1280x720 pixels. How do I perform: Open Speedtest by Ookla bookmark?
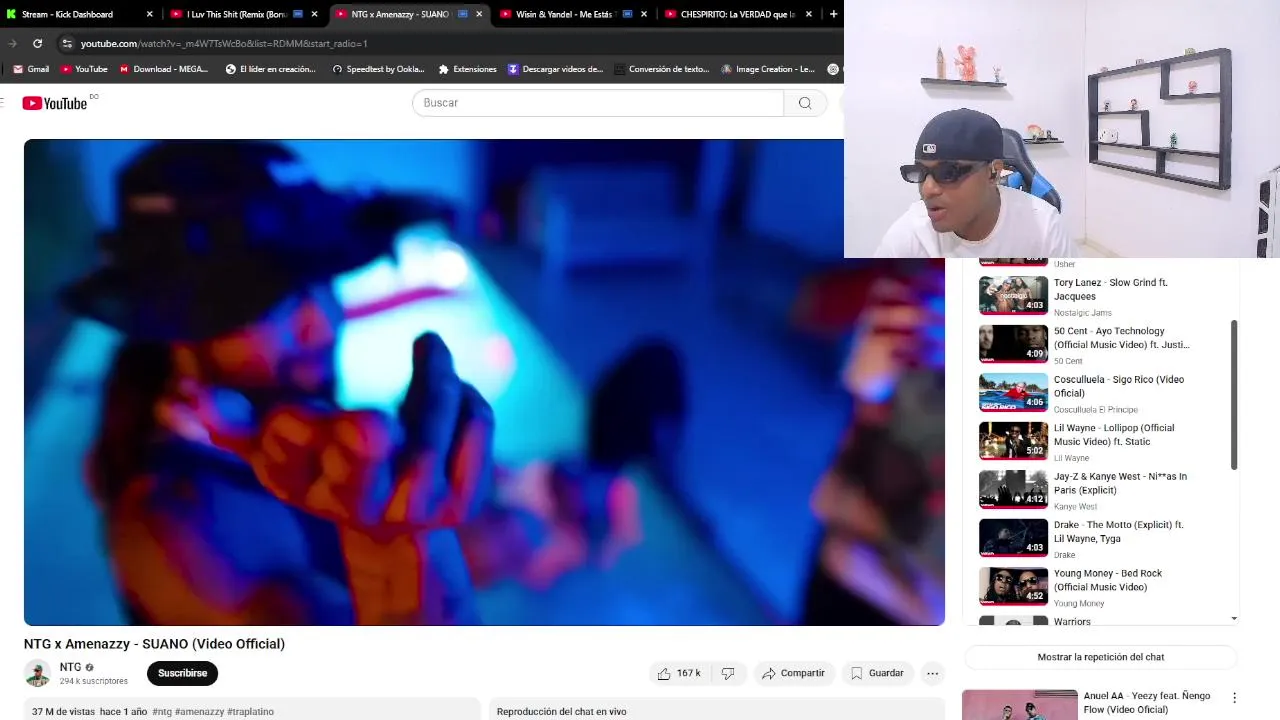coord(378,69)
